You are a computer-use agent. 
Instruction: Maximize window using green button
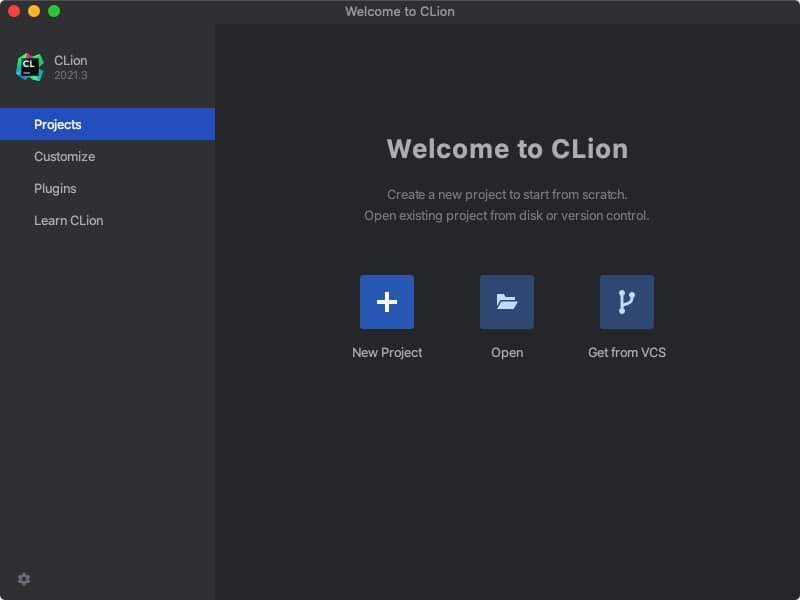54,11
